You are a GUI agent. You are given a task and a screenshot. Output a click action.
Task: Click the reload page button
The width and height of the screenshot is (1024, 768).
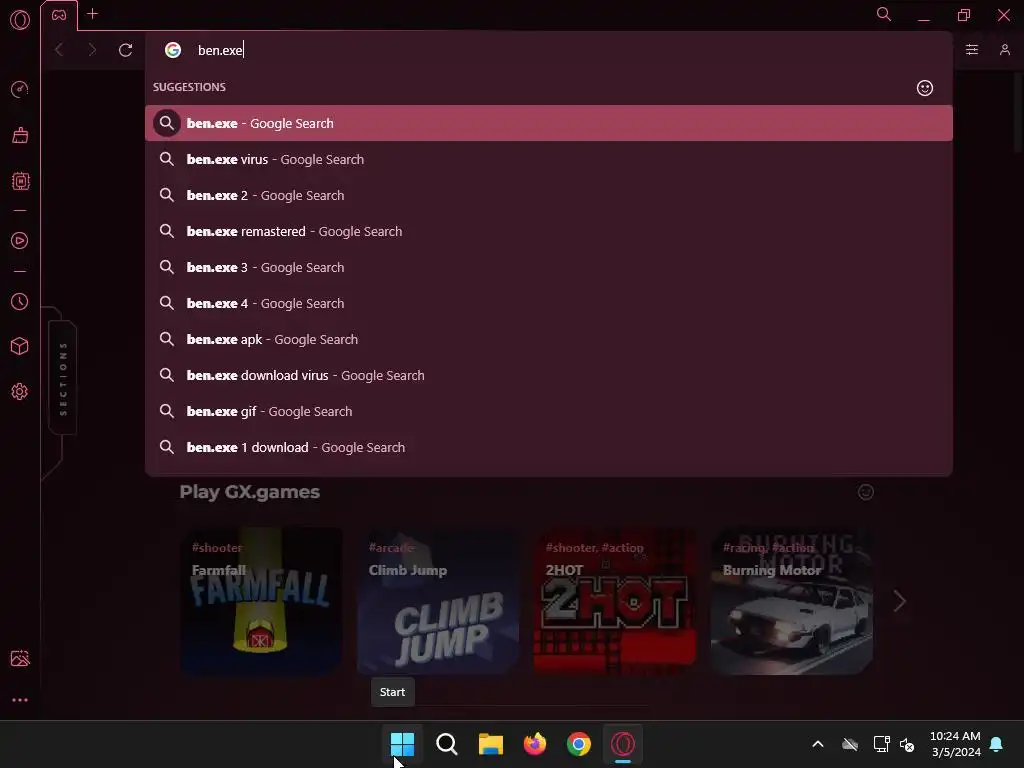(125, 50)
